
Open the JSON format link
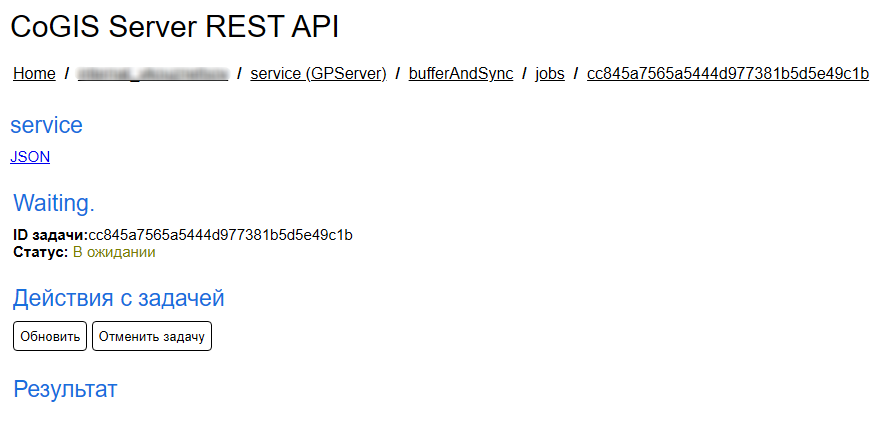30,157
